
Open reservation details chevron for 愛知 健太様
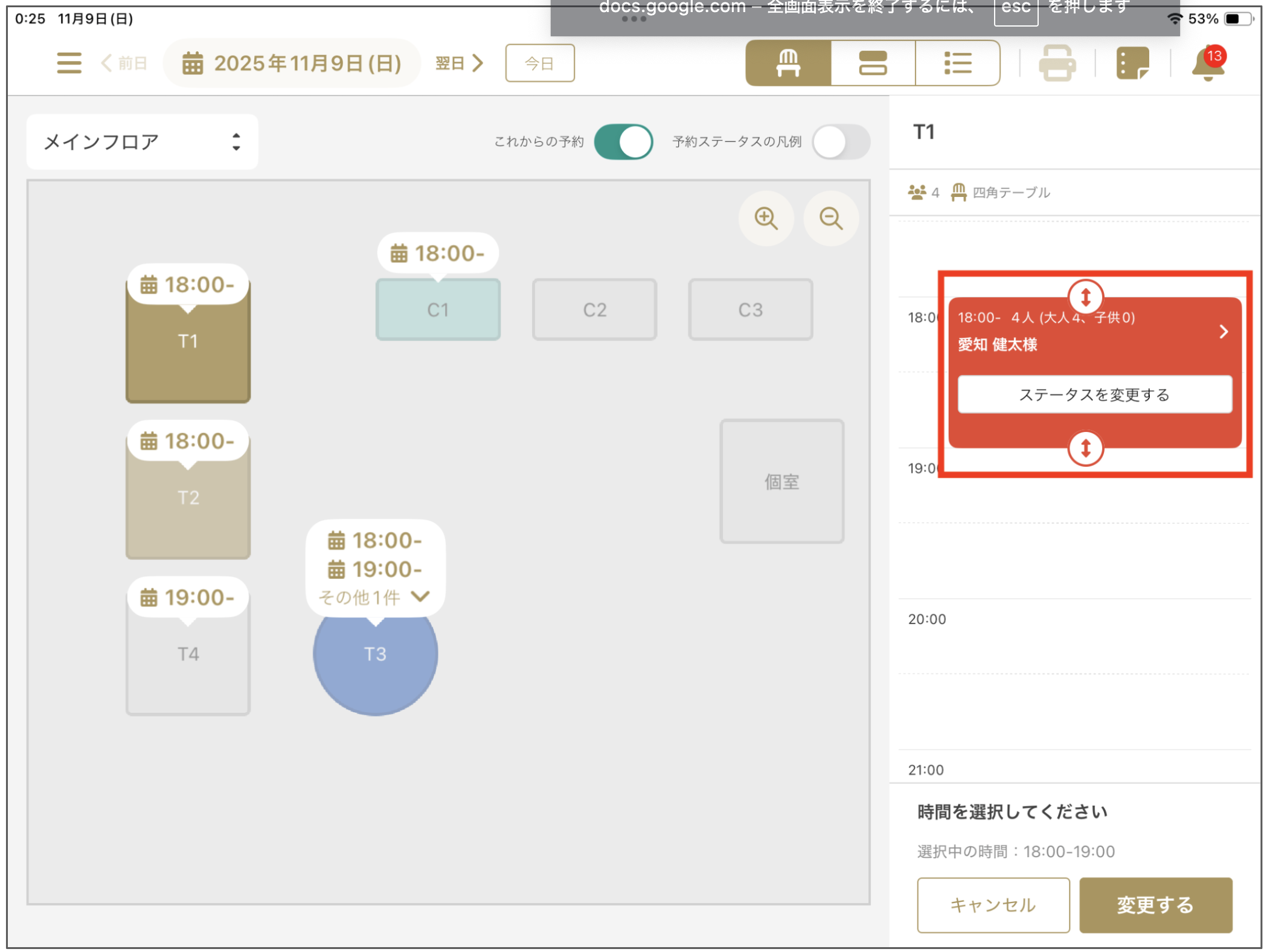click(x=1223, y=331)
